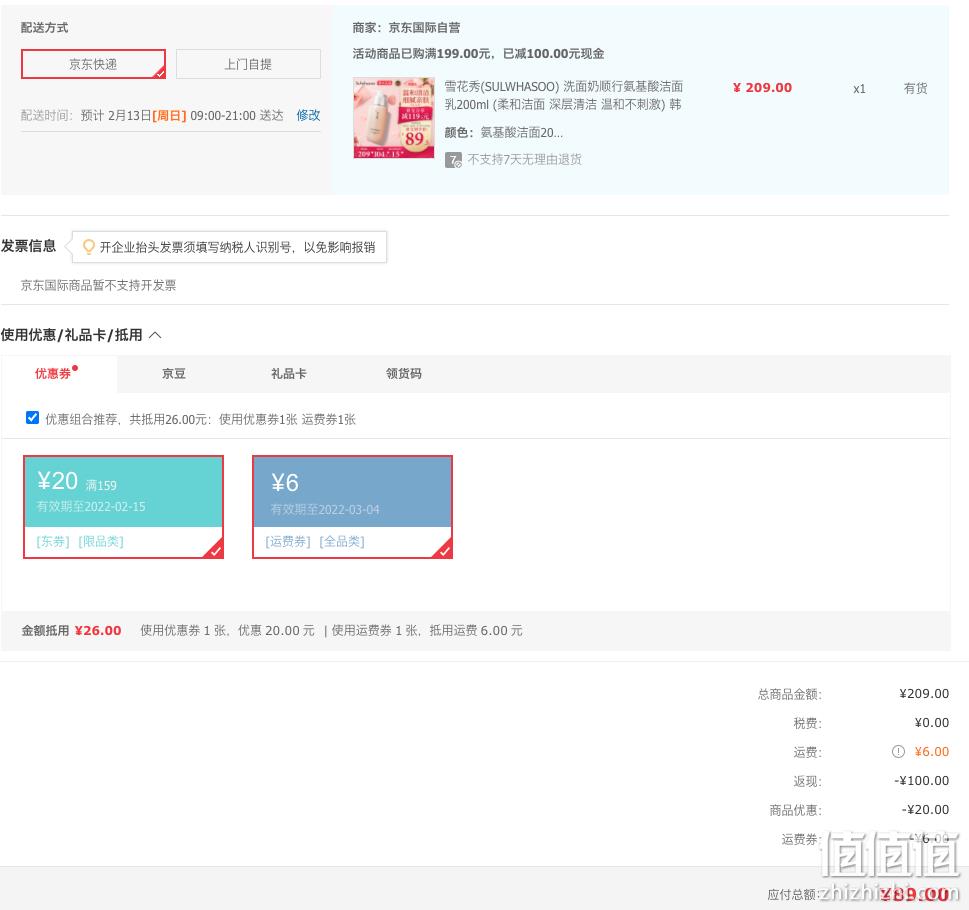Image resolution: width=969 pixels, height=910 pixels.
Task: Click the ¥209.00 product price
Action: (x=762, y=88)
